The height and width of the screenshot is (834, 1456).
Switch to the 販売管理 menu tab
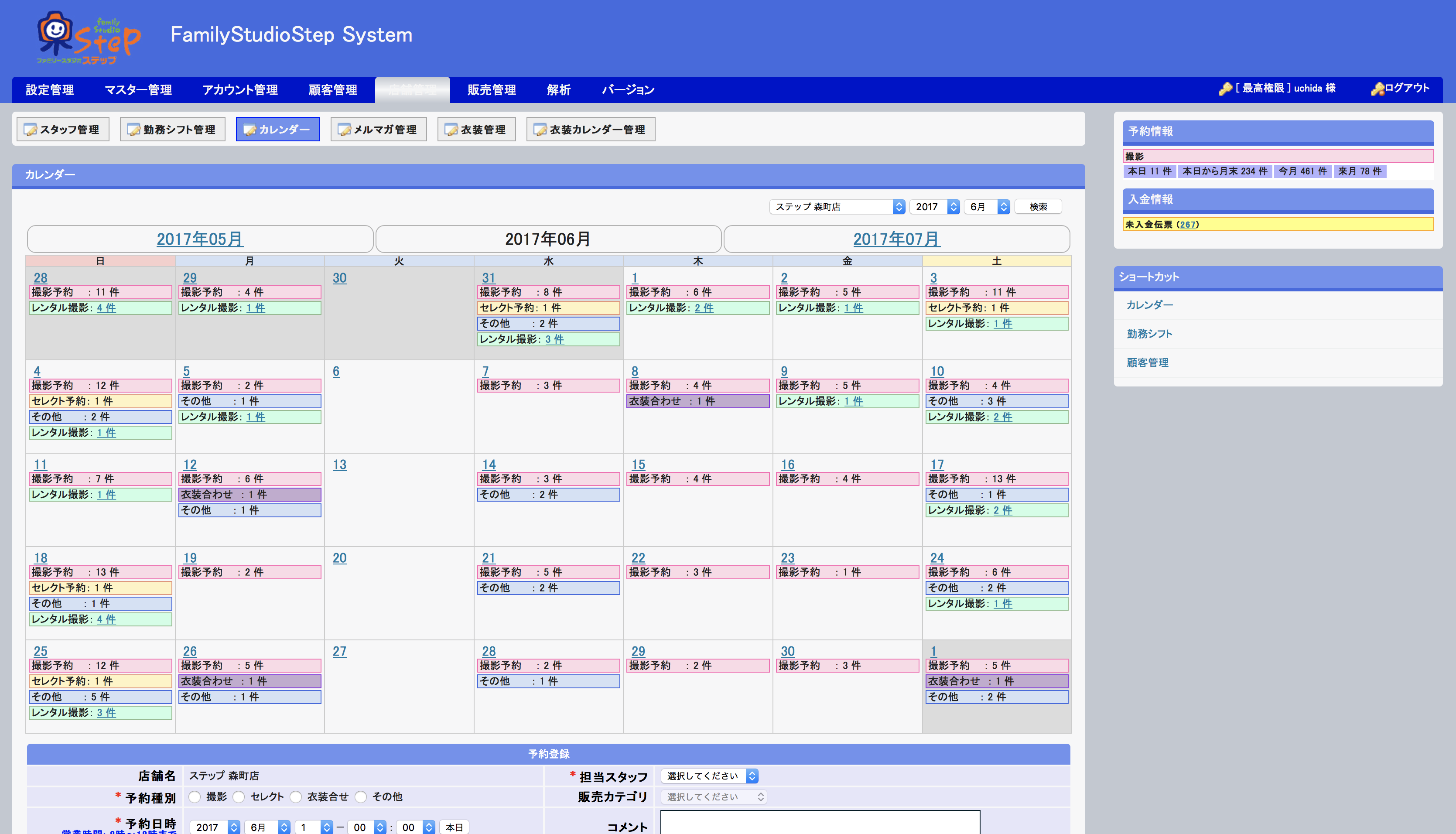[x=492, y=90]
